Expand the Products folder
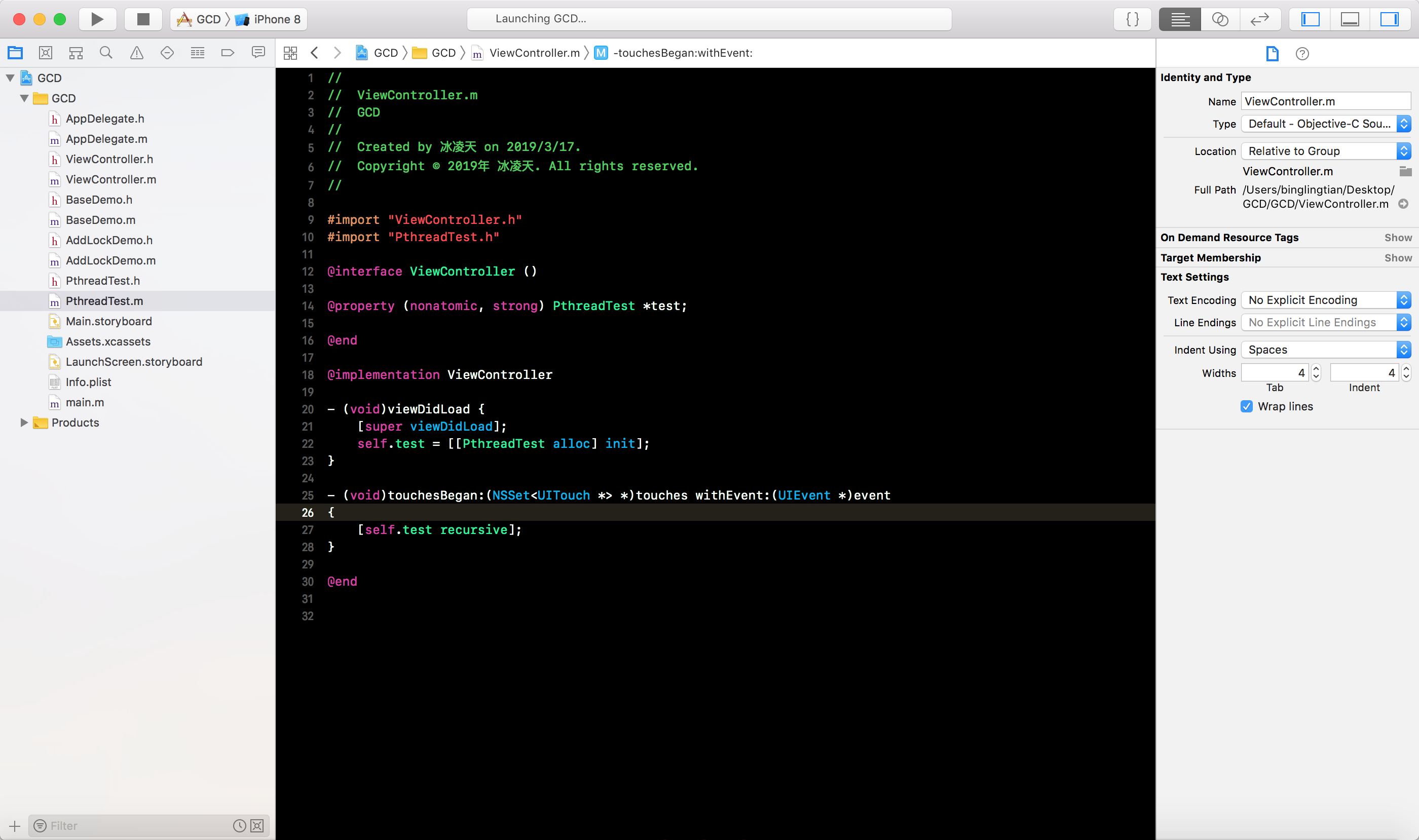 [24, 423]
